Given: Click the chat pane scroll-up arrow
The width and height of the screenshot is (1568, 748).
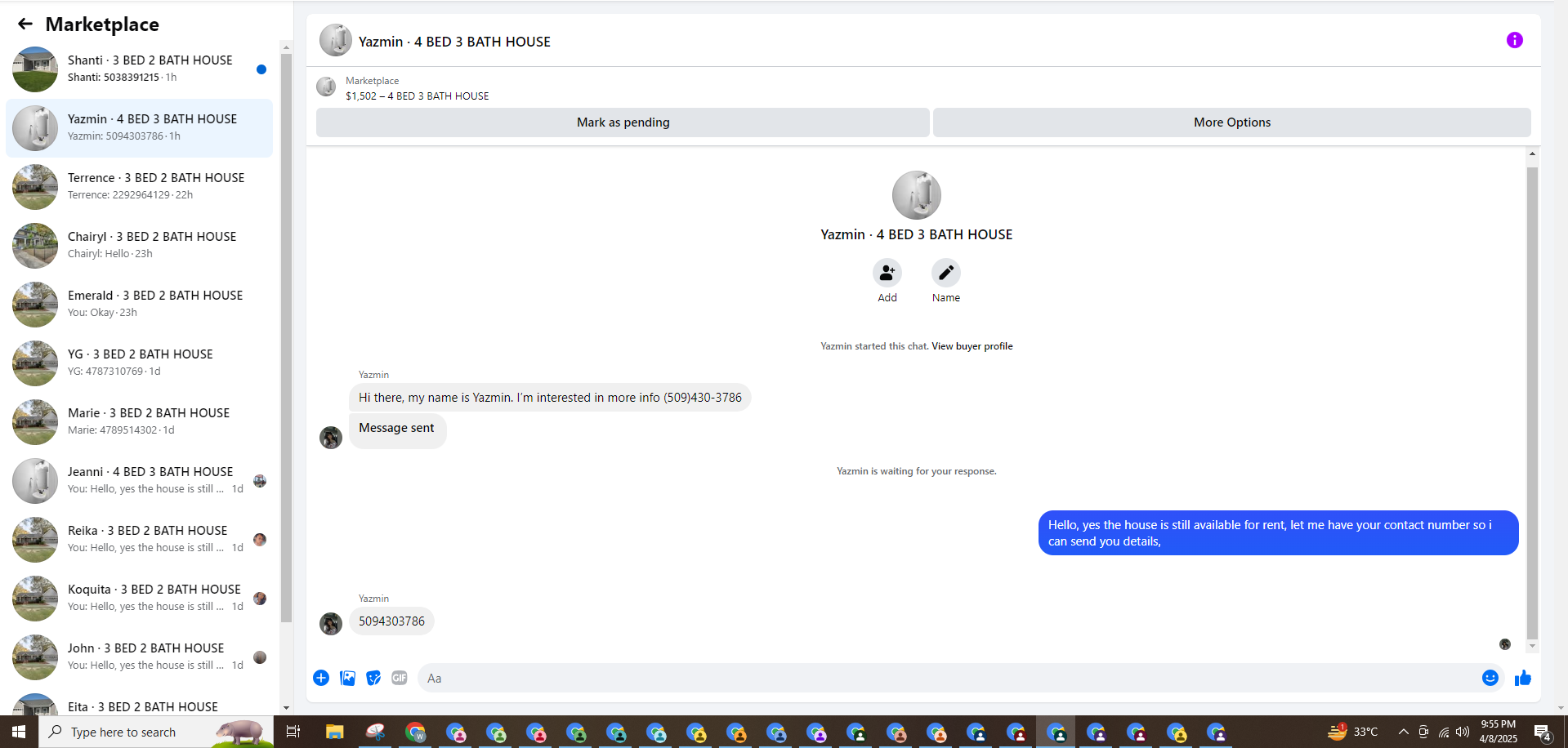Looking at the screenshot, I should [1532, 154].
